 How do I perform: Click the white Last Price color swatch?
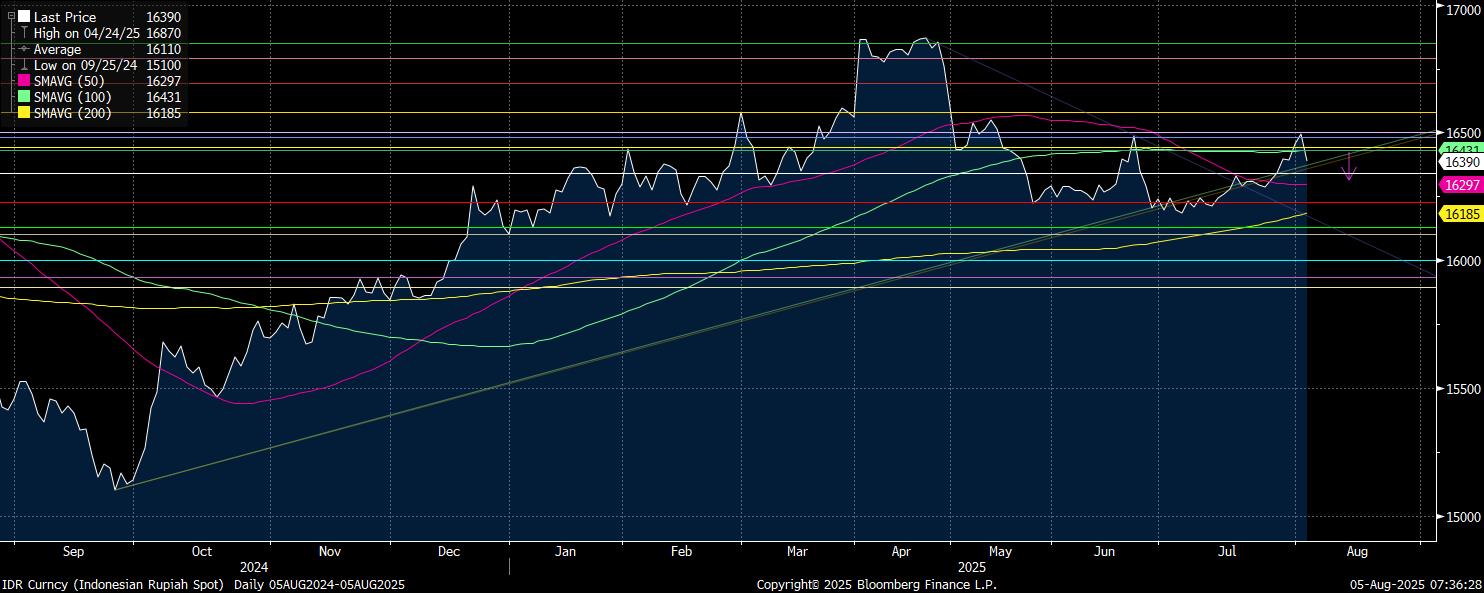24,18
